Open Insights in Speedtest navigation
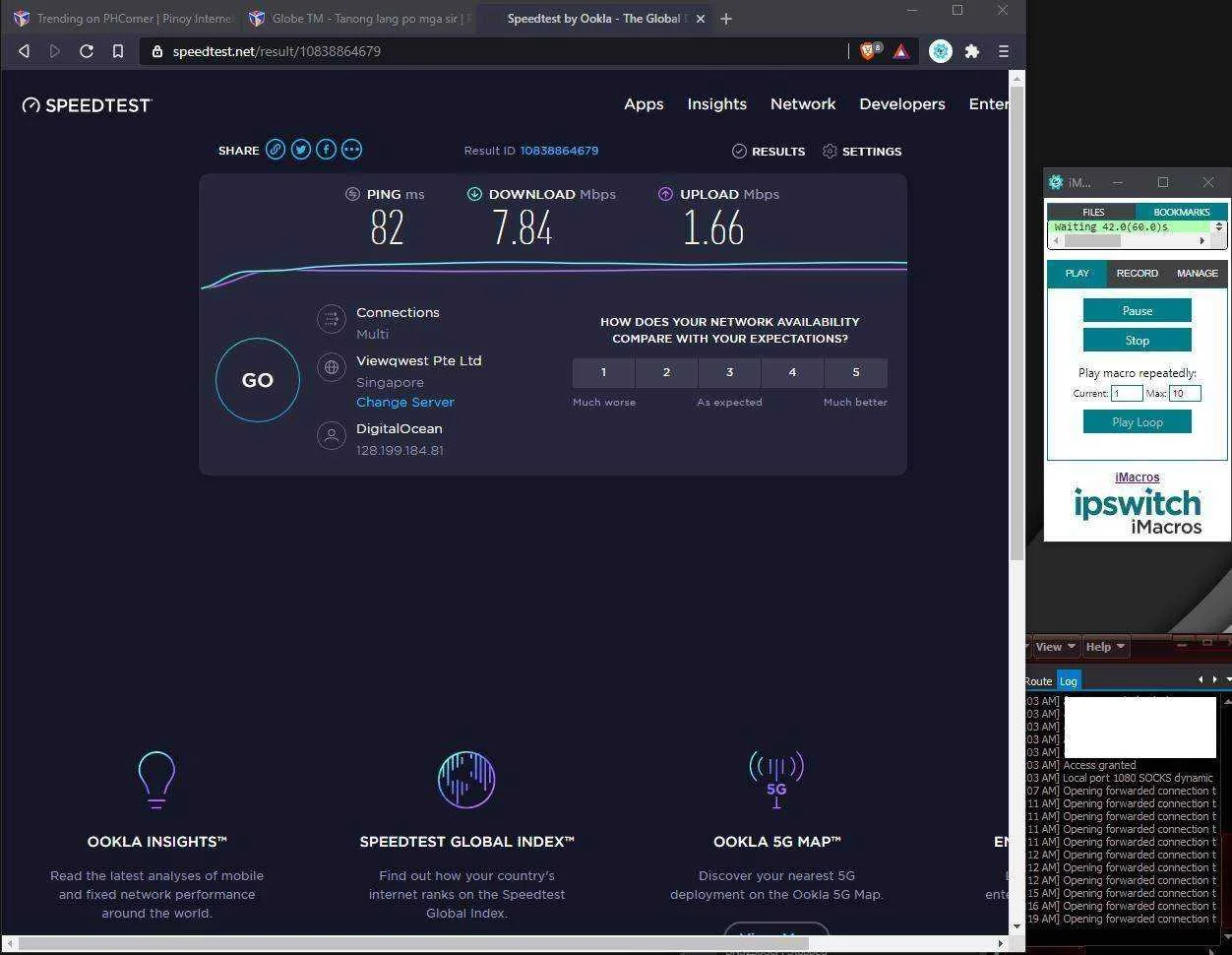 click(x=716, y=104)
